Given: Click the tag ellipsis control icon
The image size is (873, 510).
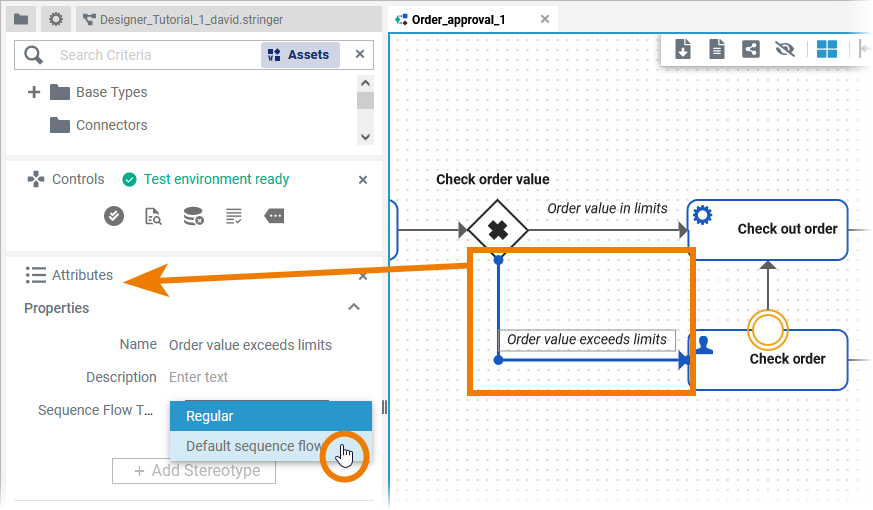Looking at the screenshot, I should point(274,216).
